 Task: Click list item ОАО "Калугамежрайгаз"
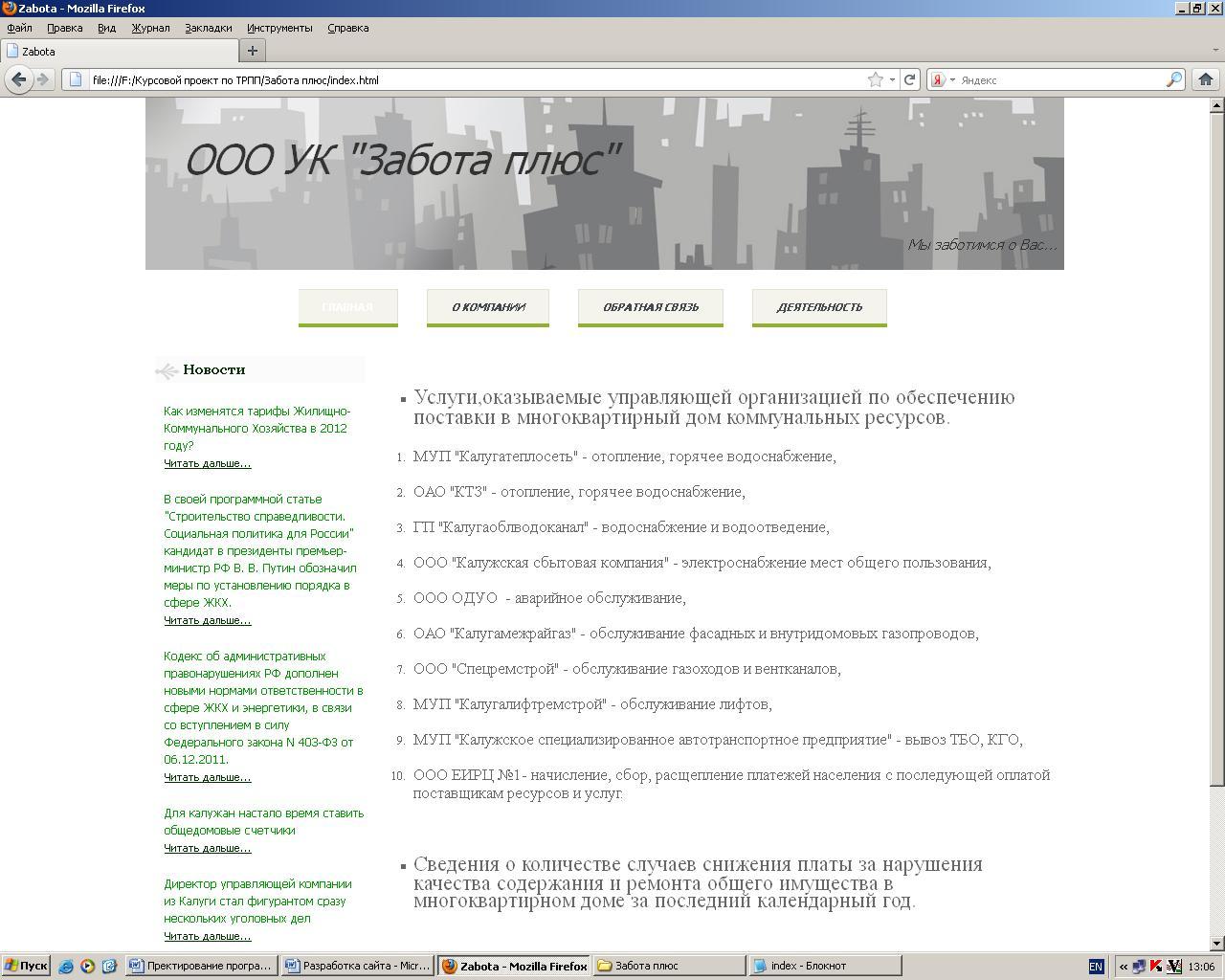(x=696, y=634)
